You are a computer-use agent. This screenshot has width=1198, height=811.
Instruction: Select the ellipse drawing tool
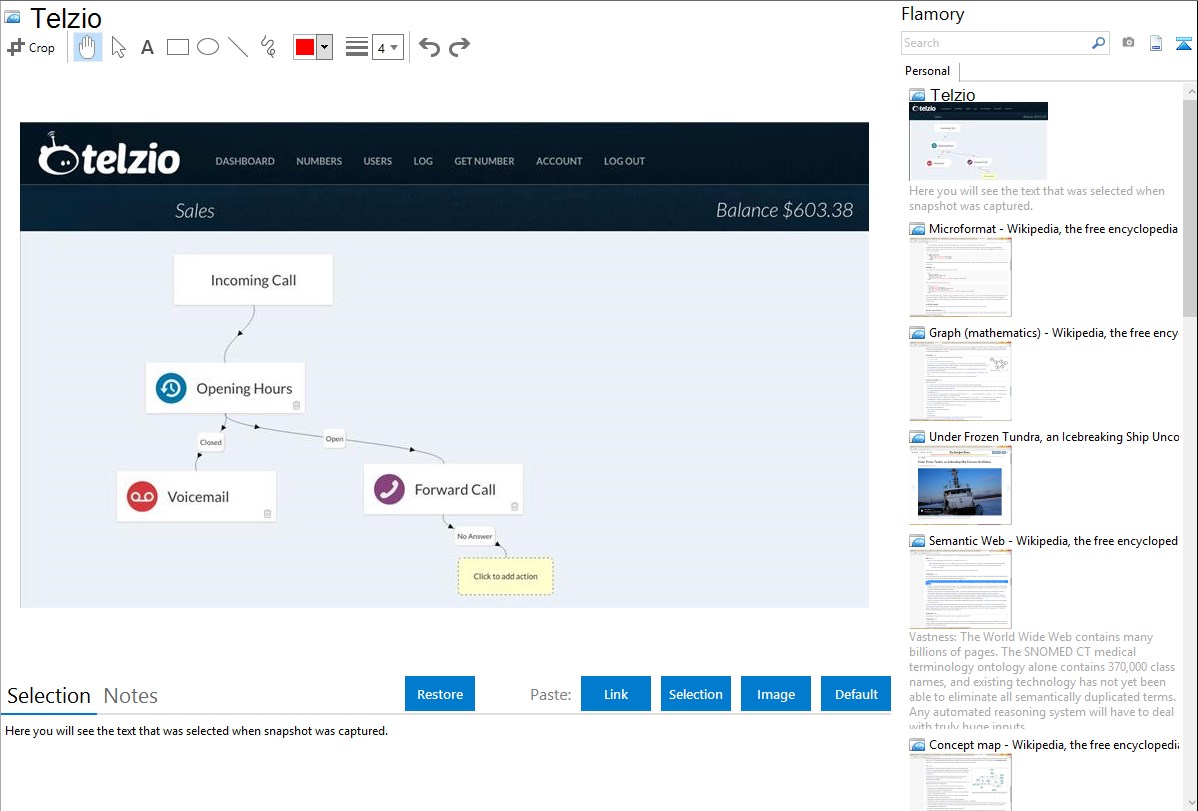(208, 47)
